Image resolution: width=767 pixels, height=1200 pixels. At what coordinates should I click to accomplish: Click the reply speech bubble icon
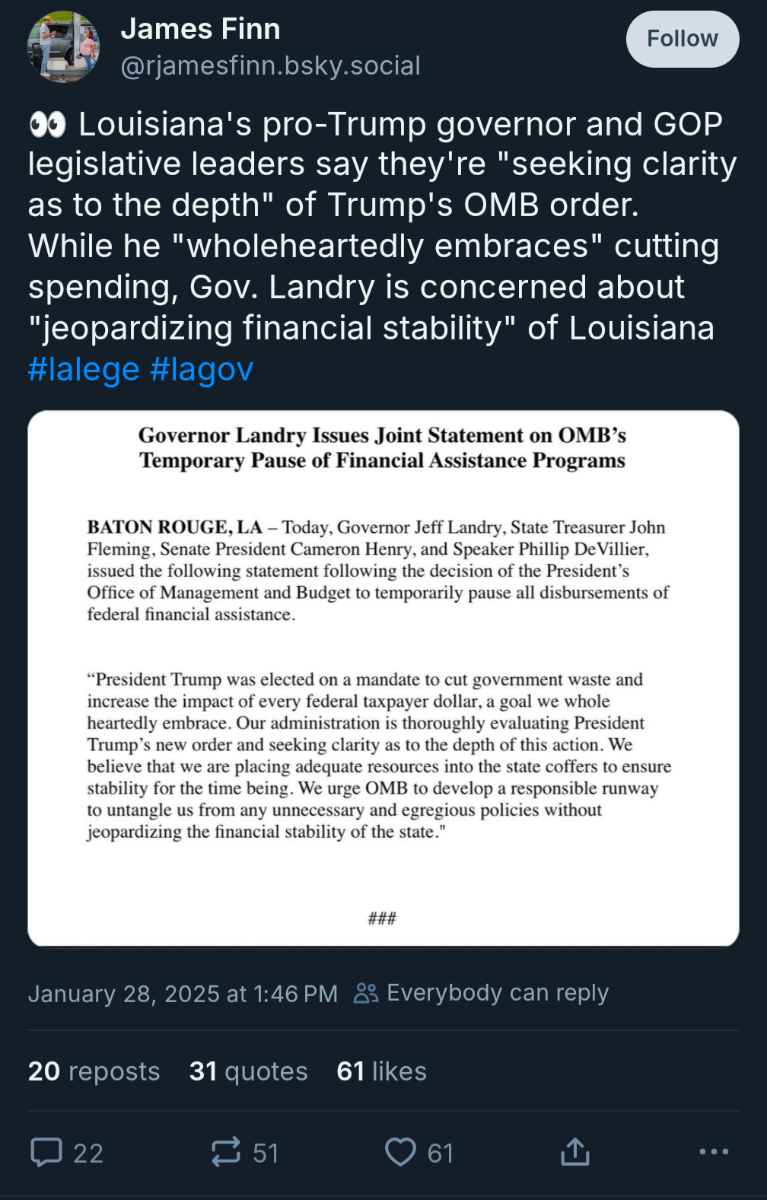click(x=46, y=1152)
